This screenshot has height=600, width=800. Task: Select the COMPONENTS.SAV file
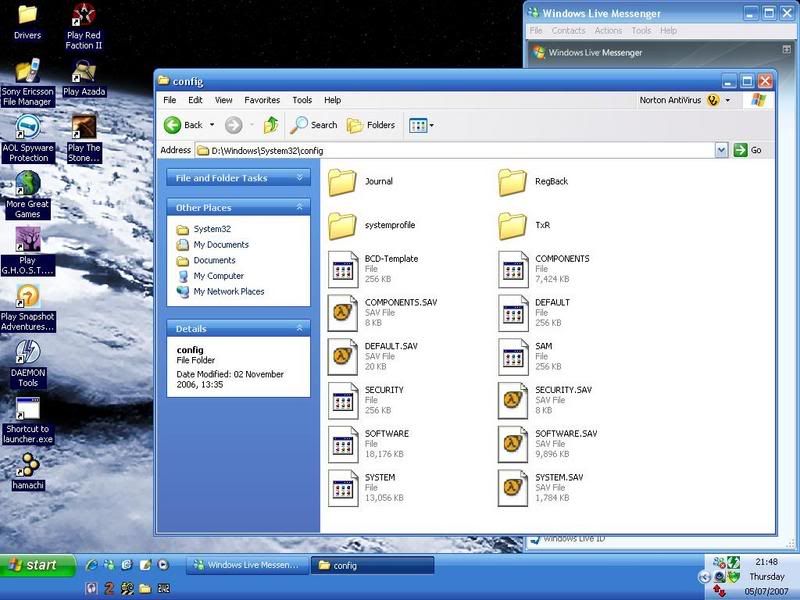tap(383, 313)
